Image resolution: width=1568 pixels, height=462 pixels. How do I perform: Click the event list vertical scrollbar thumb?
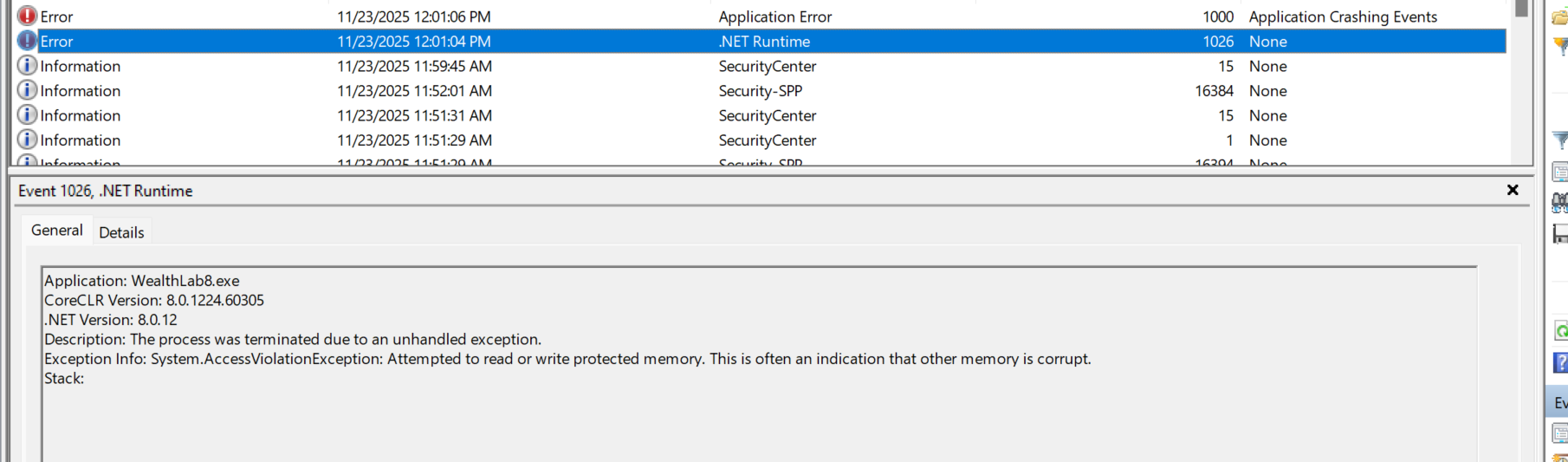coord(1521,9)
